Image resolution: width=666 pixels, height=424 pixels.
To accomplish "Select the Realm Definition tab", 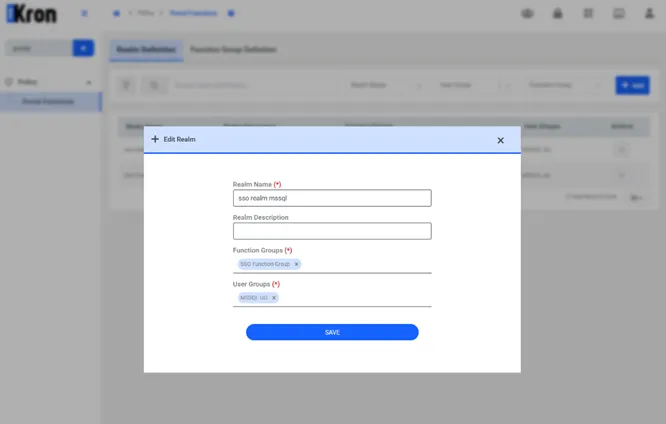I will click(x=146, y=50).
